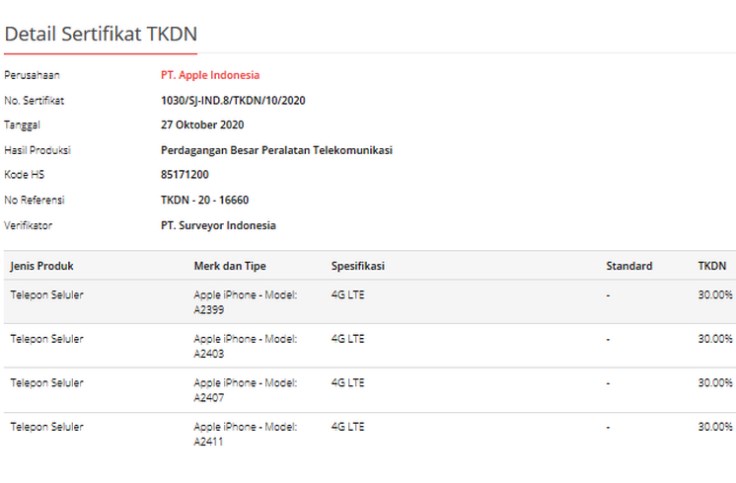Select the row for iPhone Model A2411

point(370,434)
